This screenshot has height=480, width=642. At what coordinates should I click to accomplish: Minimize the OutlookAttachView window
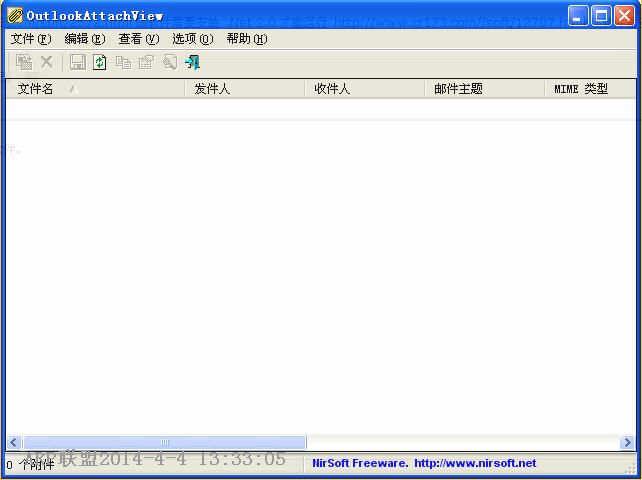point(578,16)
